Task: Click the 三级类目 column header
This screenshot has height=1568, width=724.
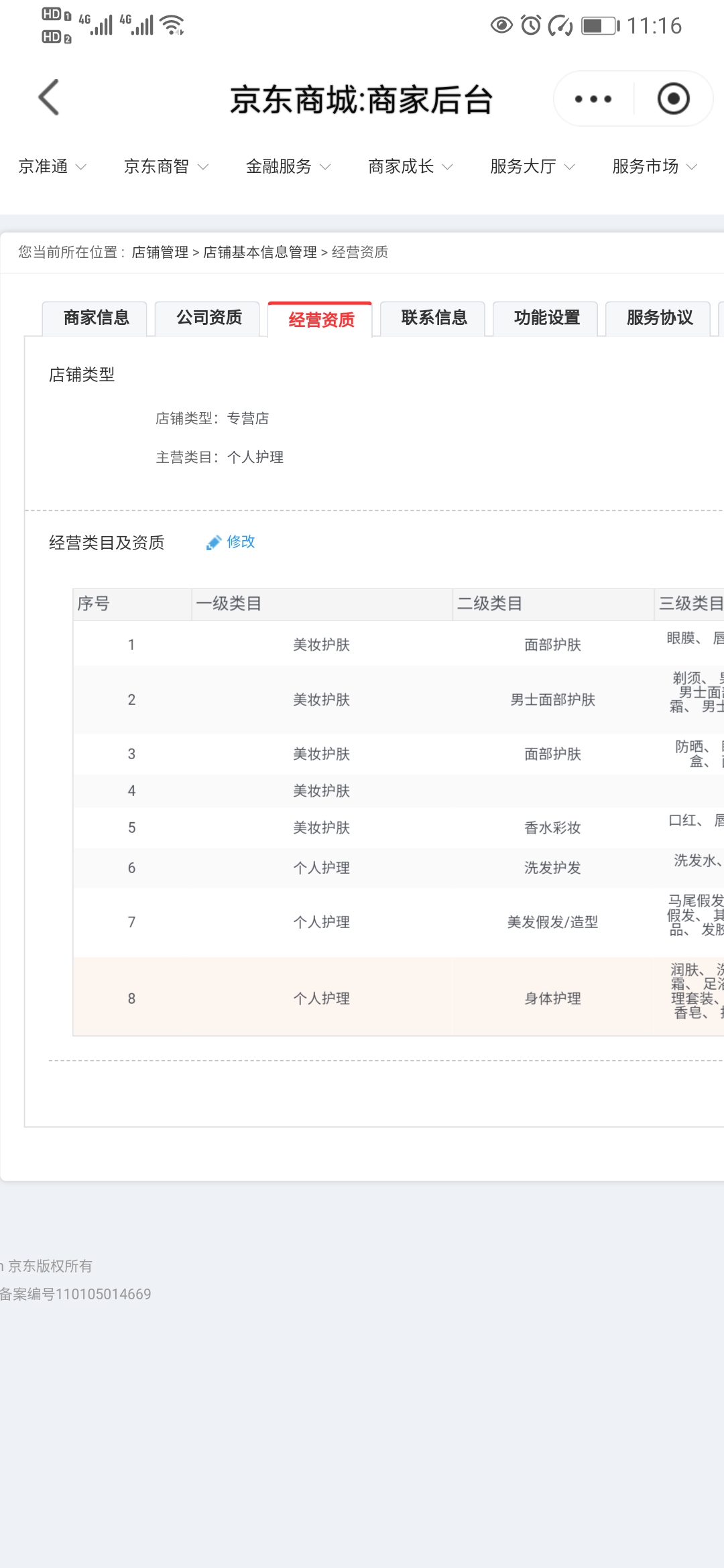Action: click(690, 604)
